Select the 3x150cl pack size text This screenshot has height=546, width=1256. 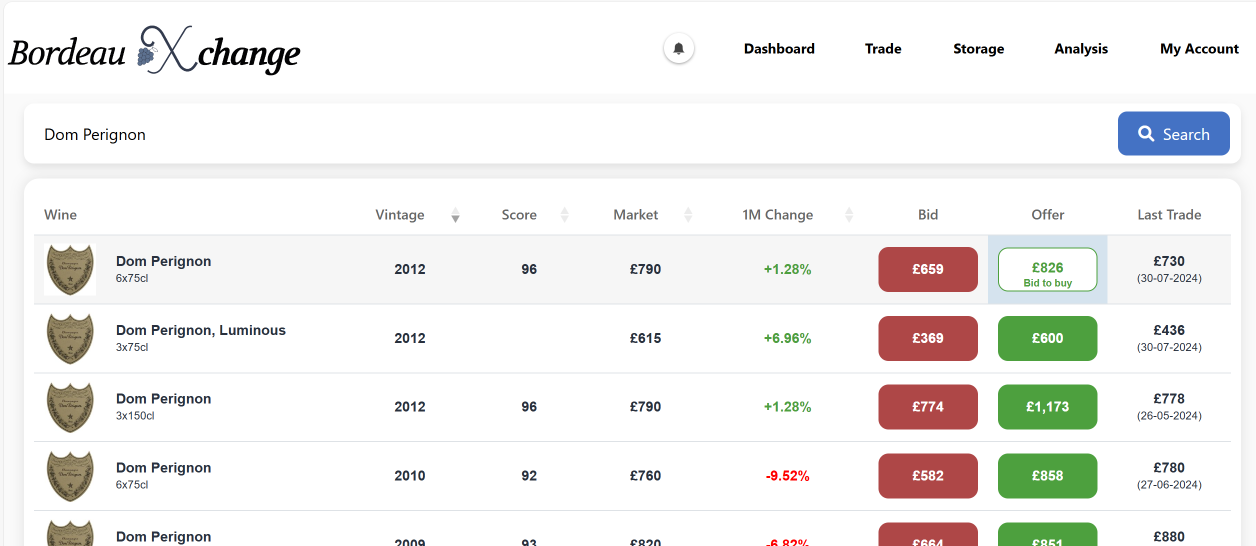[x=135, y=416]
